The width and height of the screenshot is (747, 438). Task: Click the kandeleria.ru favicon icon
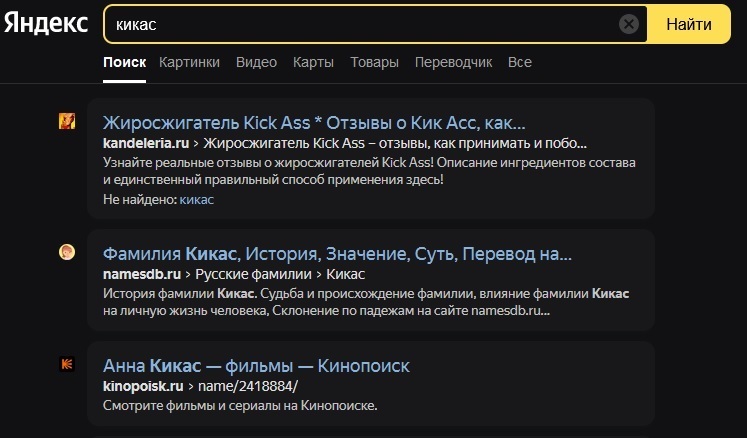point(67,122)
